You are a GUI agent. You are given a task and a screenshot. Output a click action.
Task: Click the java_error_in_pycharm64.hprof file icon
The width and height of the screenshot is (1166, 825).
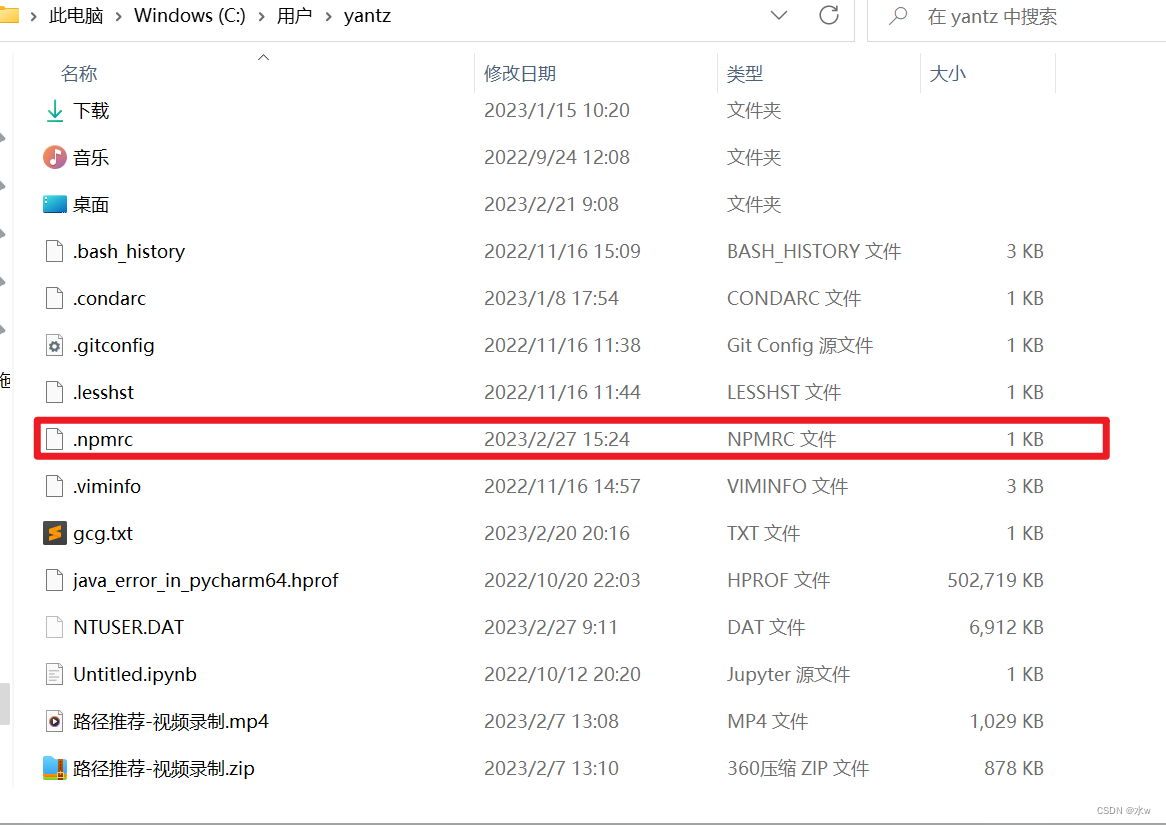click(x=54, y=580)
